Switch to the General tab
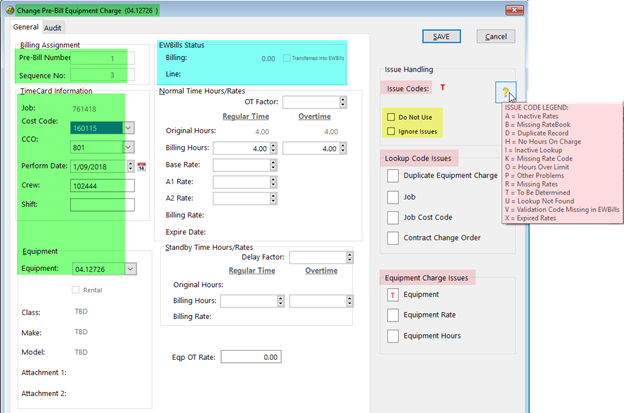Screen dimensions: 624x413 click(x=25, y=27)
